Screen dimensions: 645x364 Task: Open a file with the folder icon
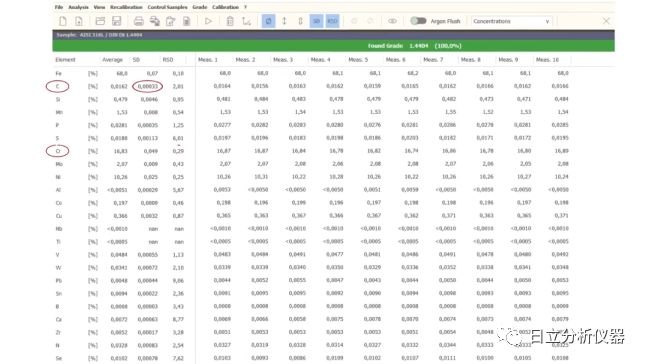100,21
